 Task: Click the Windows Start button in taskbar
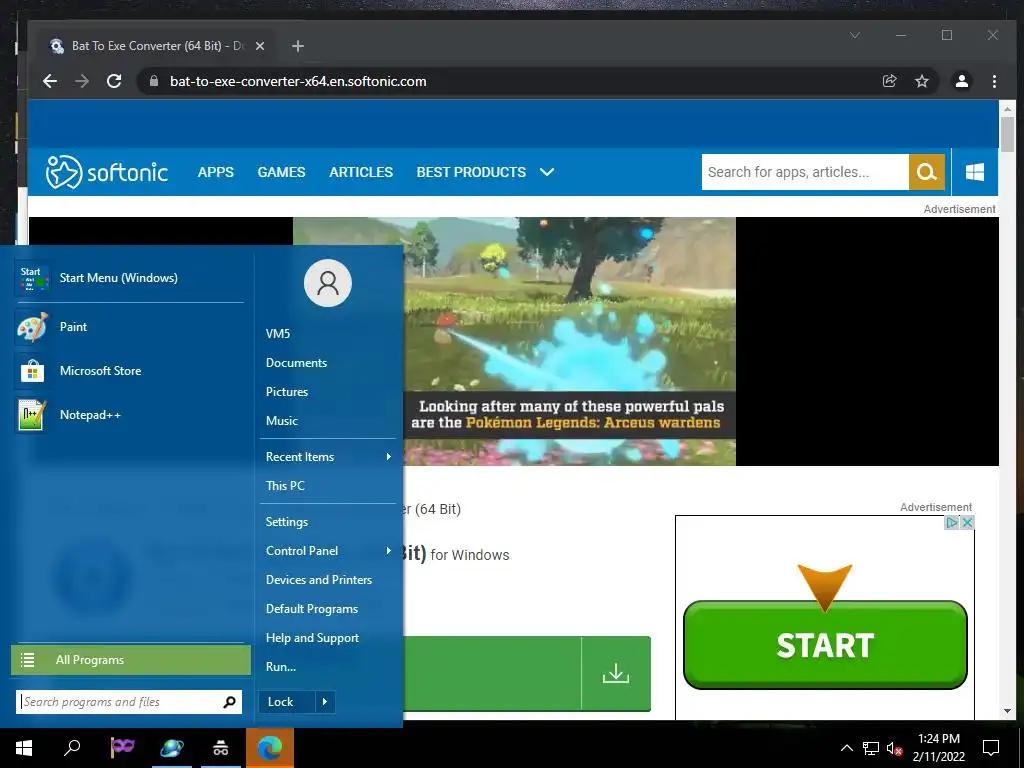24,748
